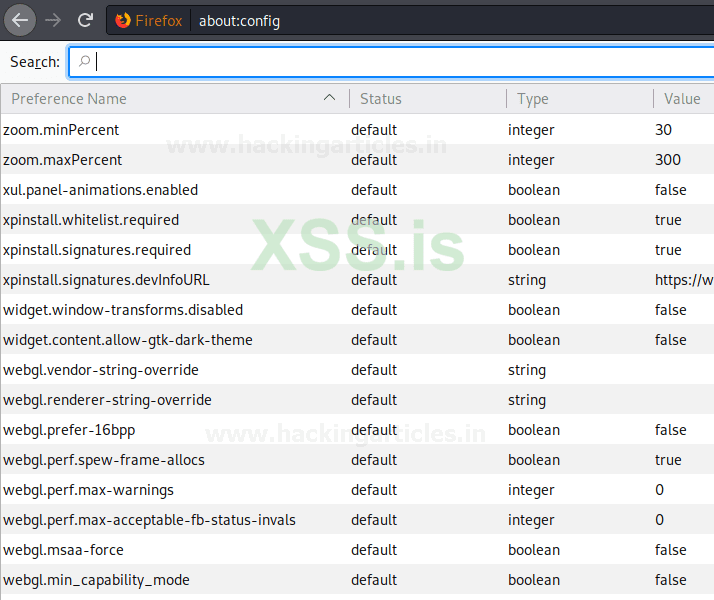Click default status of zoom.maxPercent
This screenshot has height=600, width=714.
374,160
